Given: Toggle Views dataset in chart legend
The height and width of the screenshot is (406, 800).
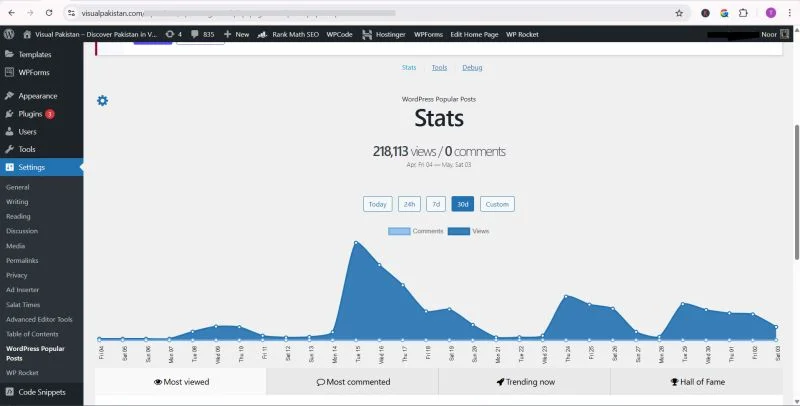Looking at the screenshot, I should (468, 232).
